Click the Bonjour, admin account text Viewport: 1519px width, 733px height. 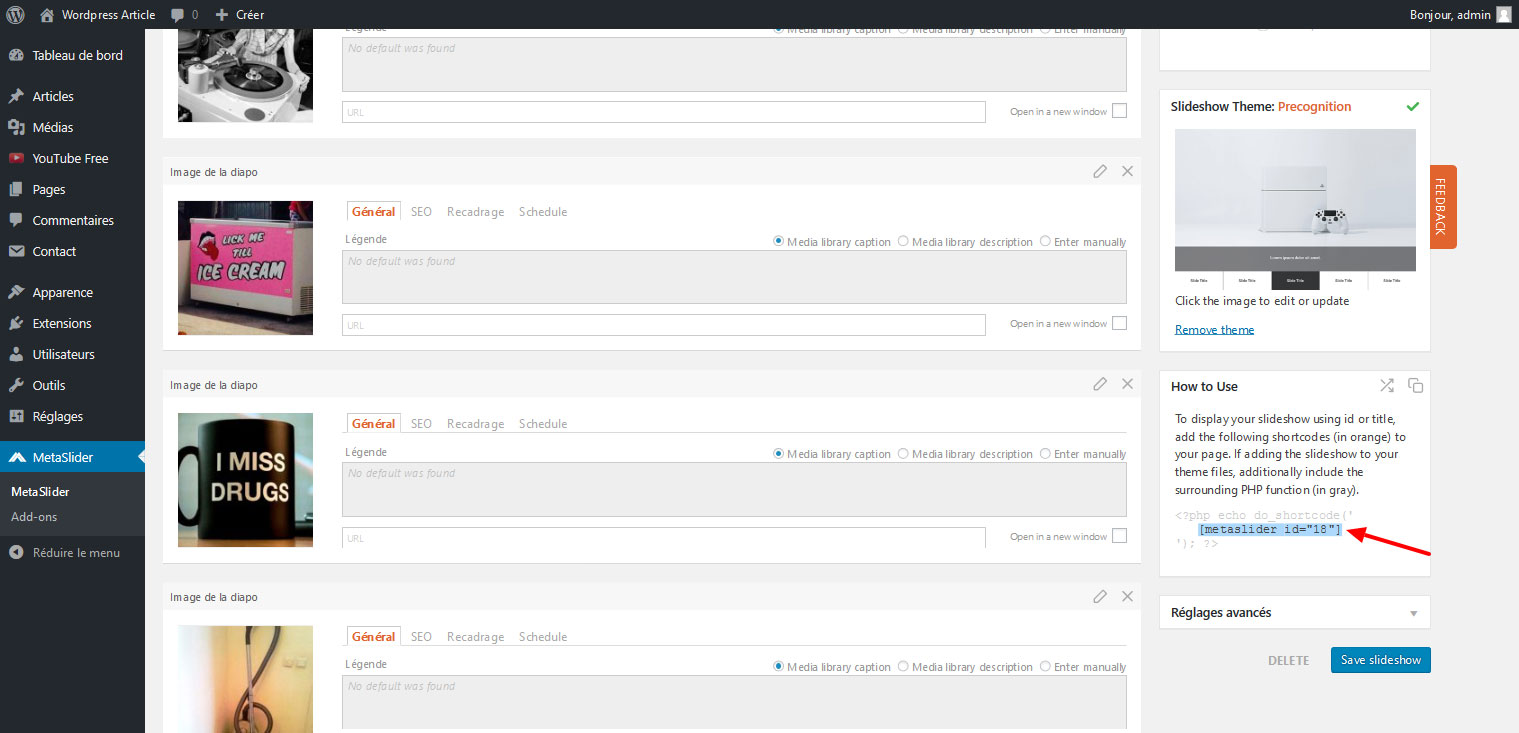[x=1449, y=15]
